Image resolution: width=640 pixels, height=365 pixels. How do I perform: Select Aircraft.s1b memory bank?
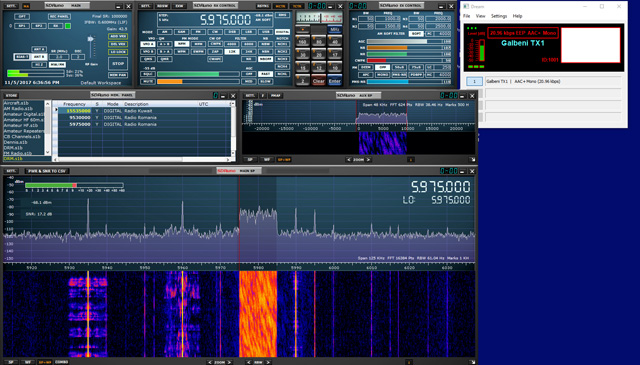tap(16, 103)
